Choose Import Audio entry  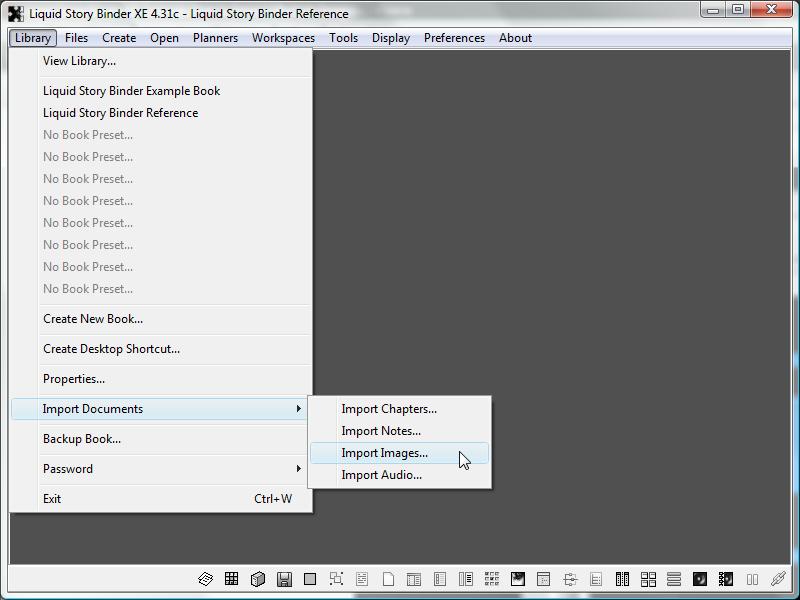pos(381,475)
